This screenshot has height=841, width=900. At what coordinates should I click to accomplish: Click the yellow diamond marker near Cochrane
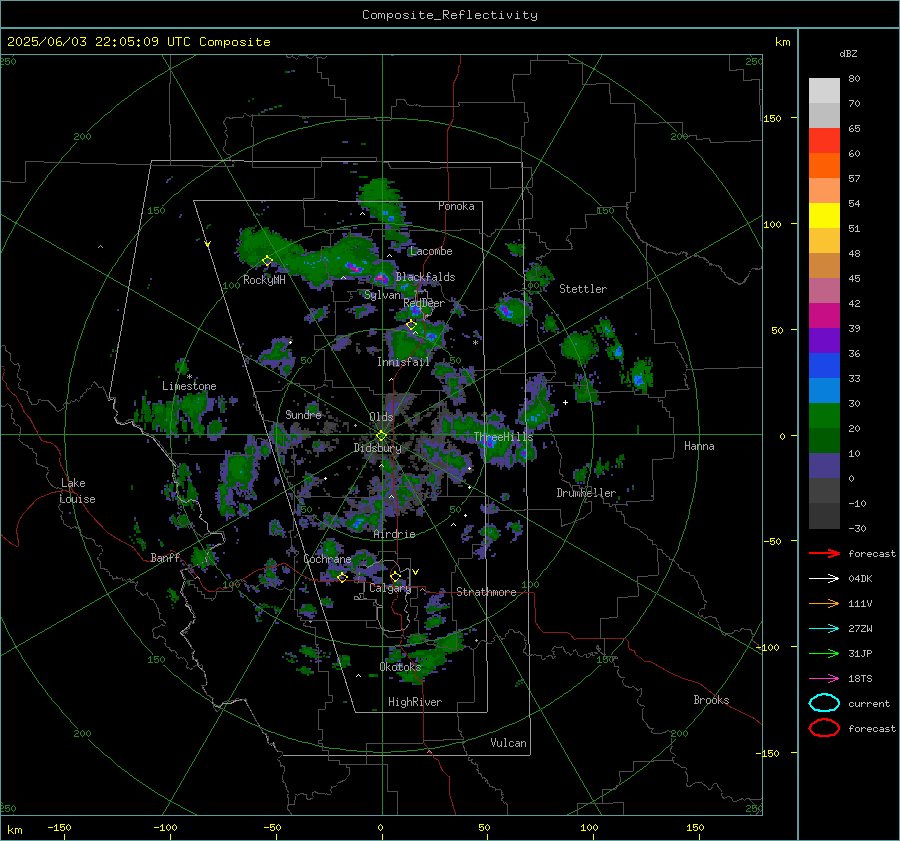[342, 577]
